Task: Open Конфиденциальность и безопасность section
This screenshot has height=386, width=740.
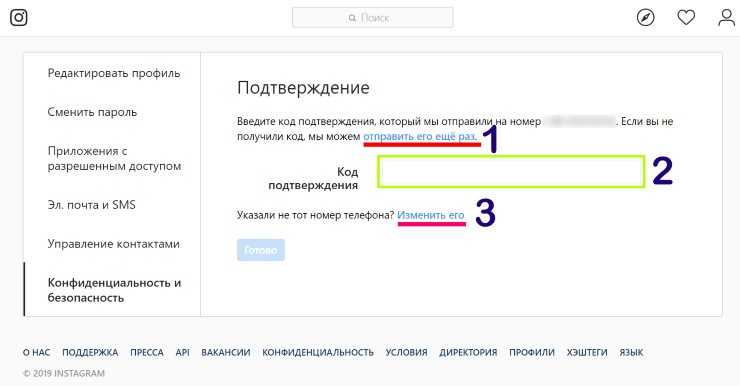Action: 114,290
